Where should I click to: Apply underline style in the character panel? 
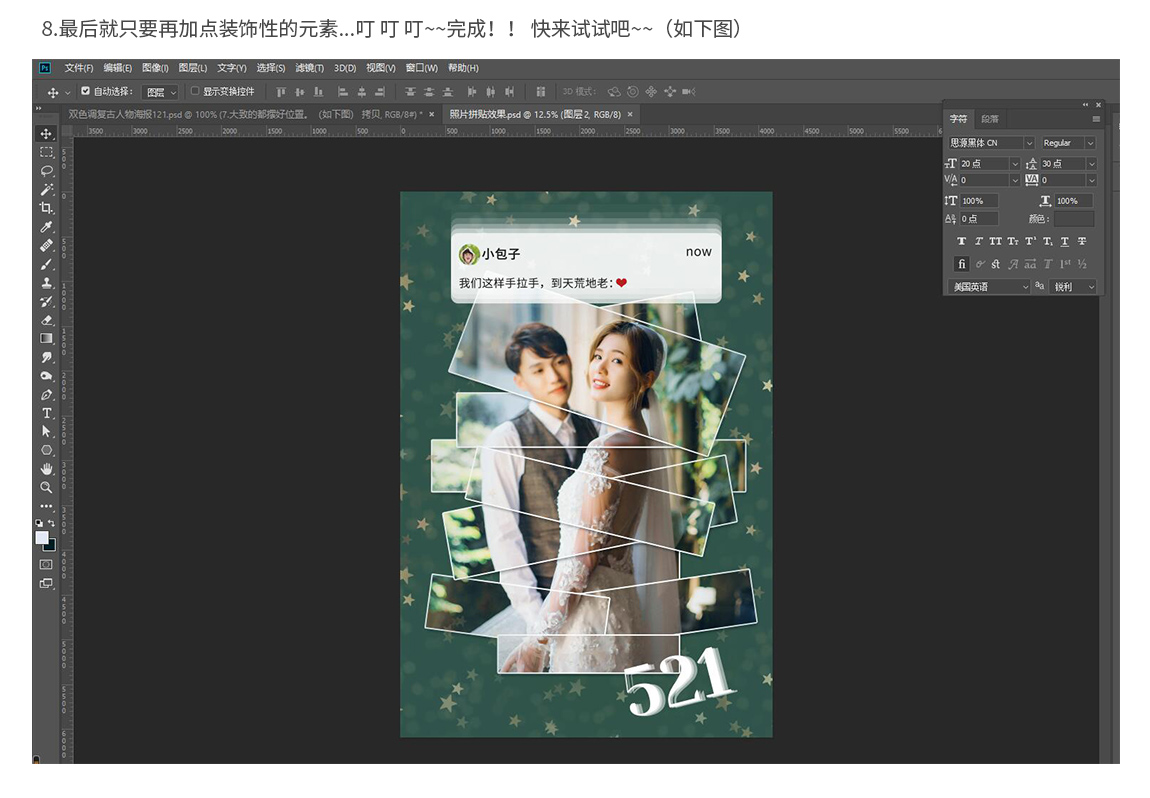tap(1064, 241)
